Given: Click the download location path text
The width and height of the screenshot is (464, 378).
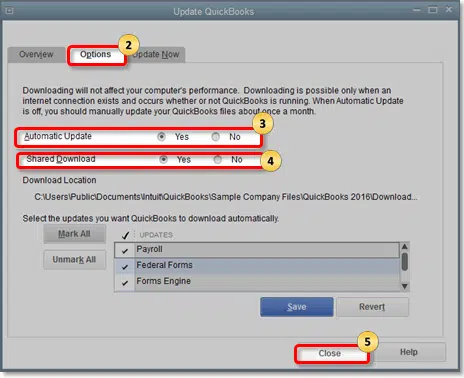Looking at the screenshot, I should [x=226, y=197].
